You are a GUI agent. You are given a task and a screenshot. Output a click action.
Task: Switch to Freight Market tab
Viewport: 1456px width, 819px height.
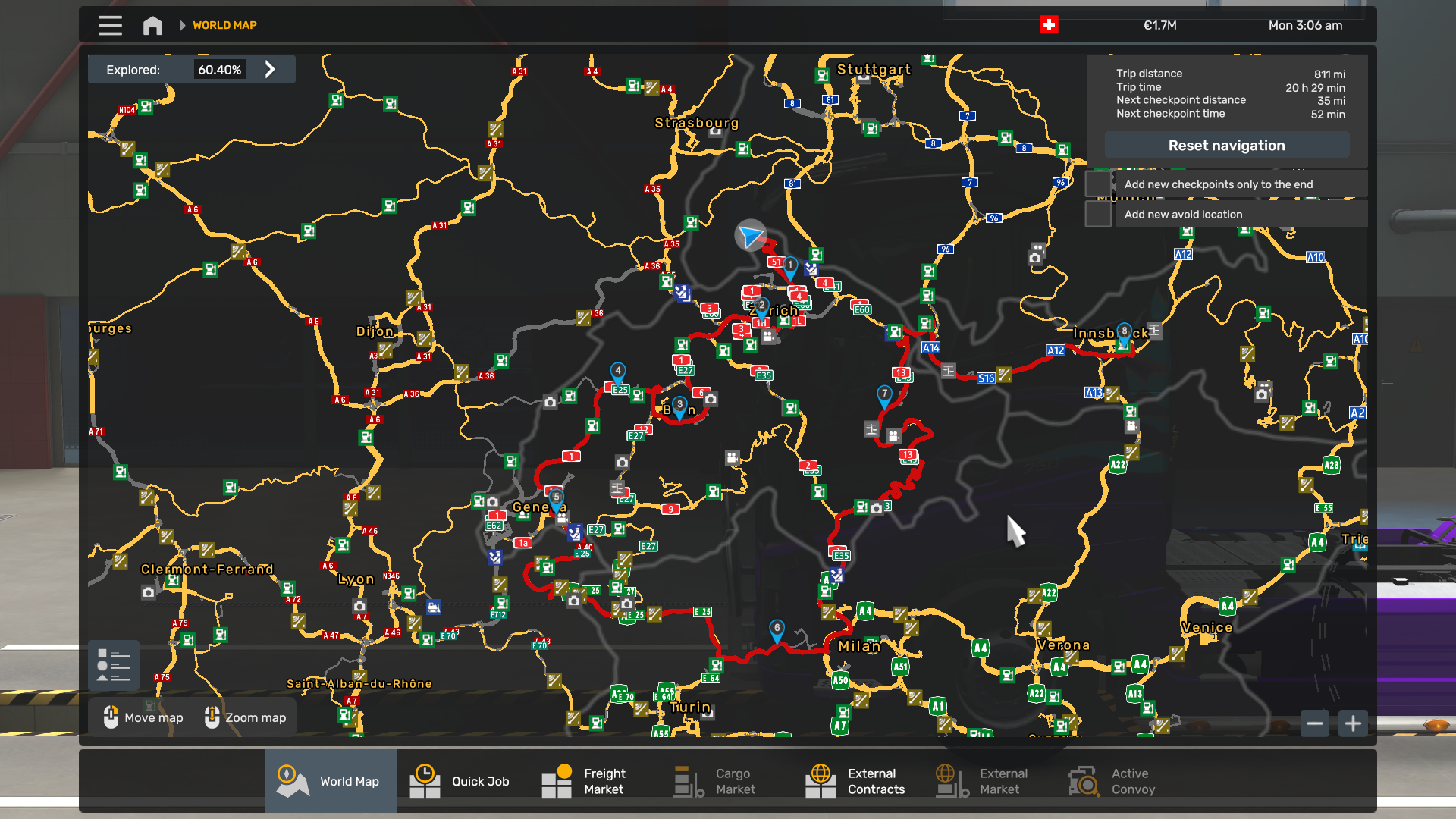click(584, 781)
